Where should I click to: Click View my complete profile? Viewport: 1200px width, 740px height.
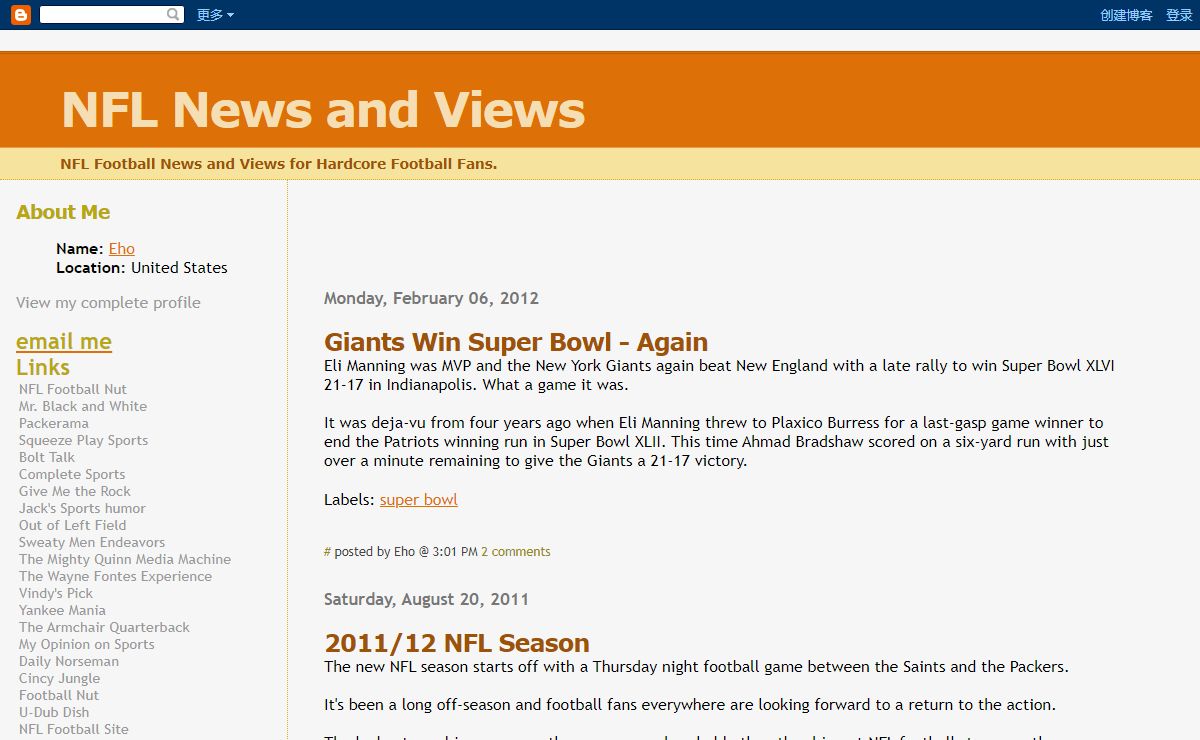coord(108,303)
